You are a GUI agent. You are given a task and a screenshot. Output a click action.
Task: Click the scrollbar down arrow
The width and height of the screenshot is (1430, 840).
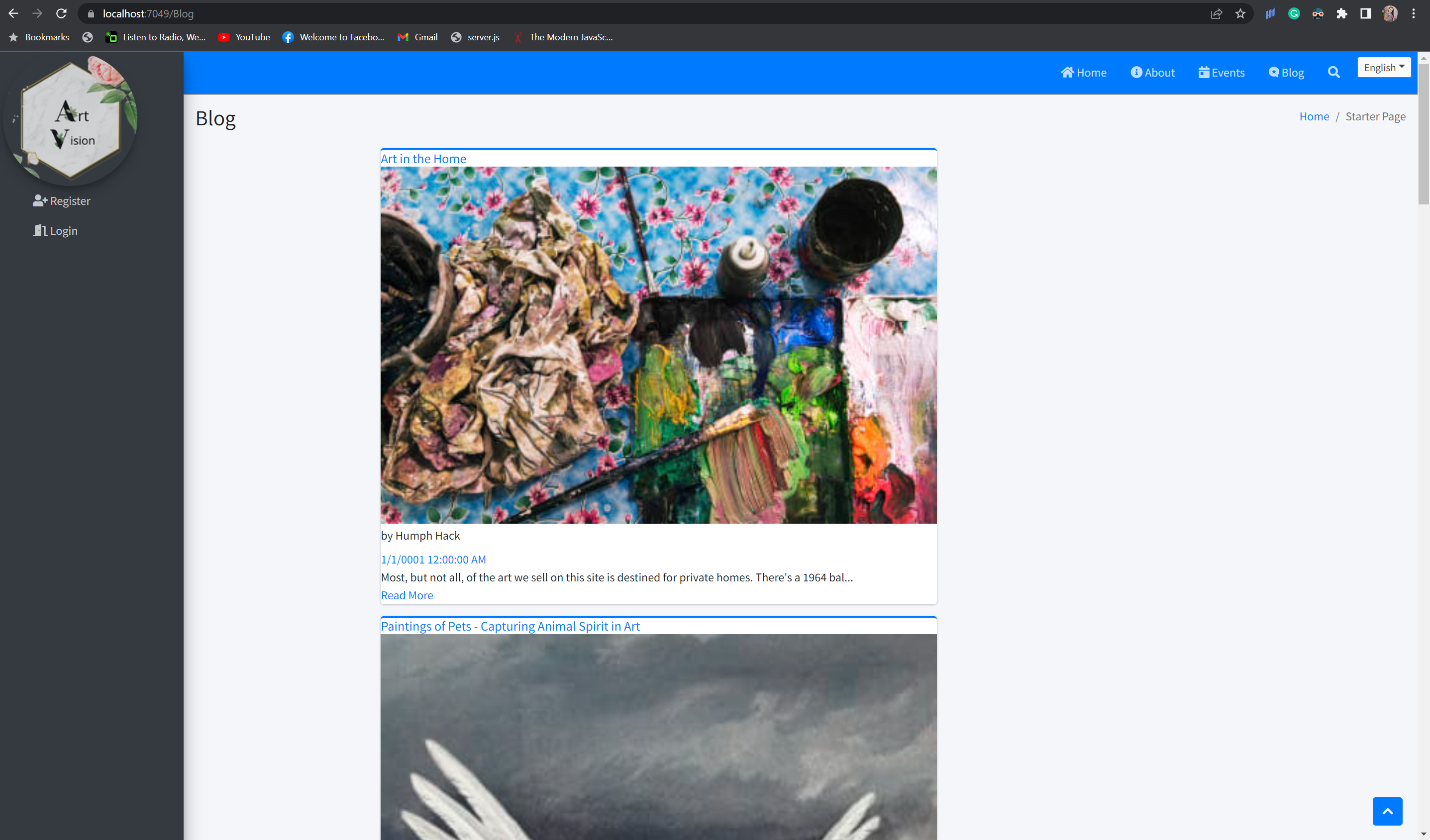coord(1423,835)
